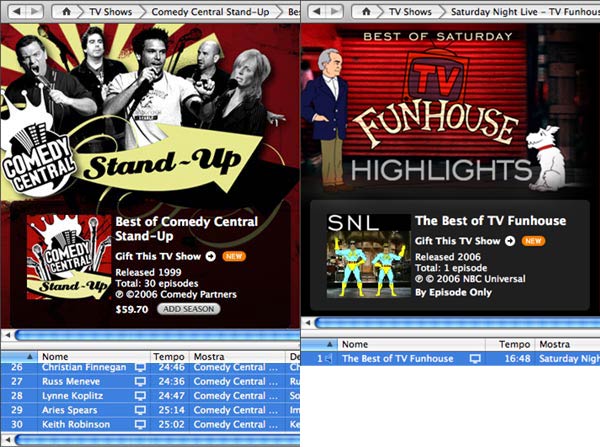Click video icon beside Lynne Koplitz

[x=140, y=396]
